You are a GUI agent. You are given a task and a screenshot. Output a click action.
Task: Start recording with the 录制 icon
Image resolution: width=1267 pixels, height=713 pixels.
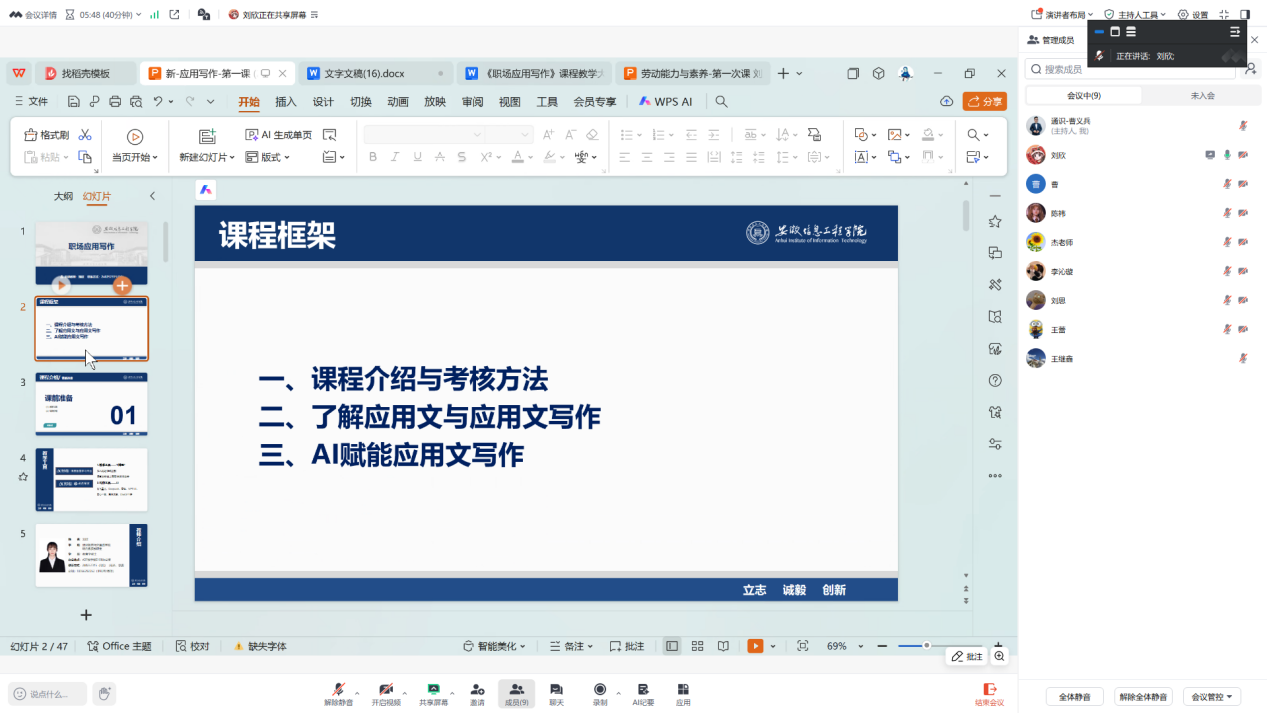click(x=601, y=693)
